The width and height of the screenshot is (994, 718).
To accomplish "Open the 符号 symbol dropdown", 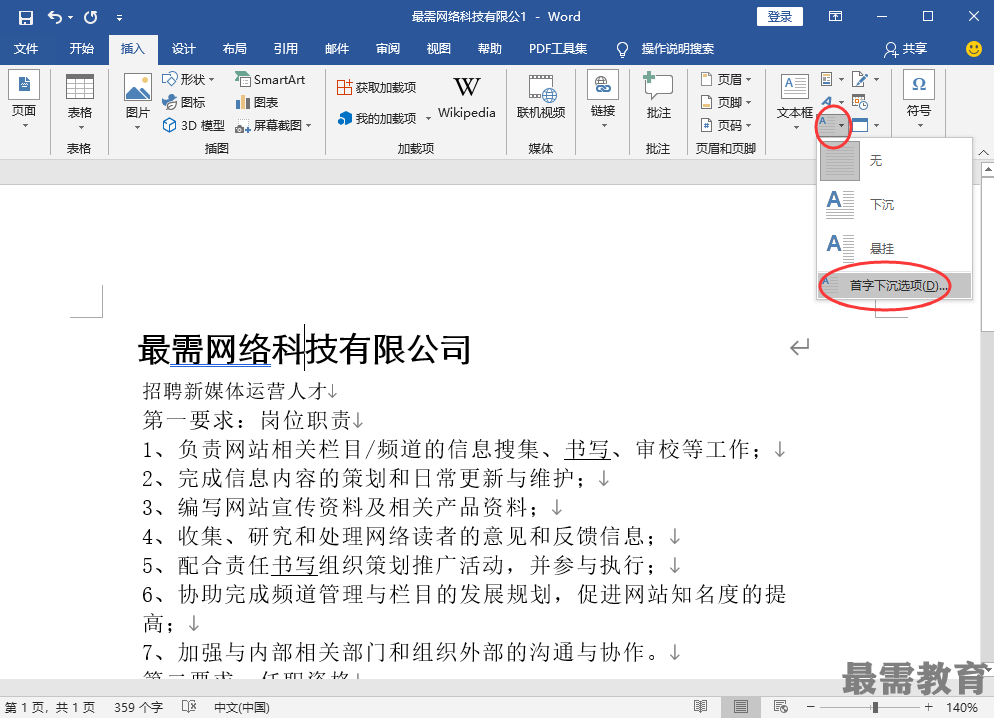I will pos(919,100).
